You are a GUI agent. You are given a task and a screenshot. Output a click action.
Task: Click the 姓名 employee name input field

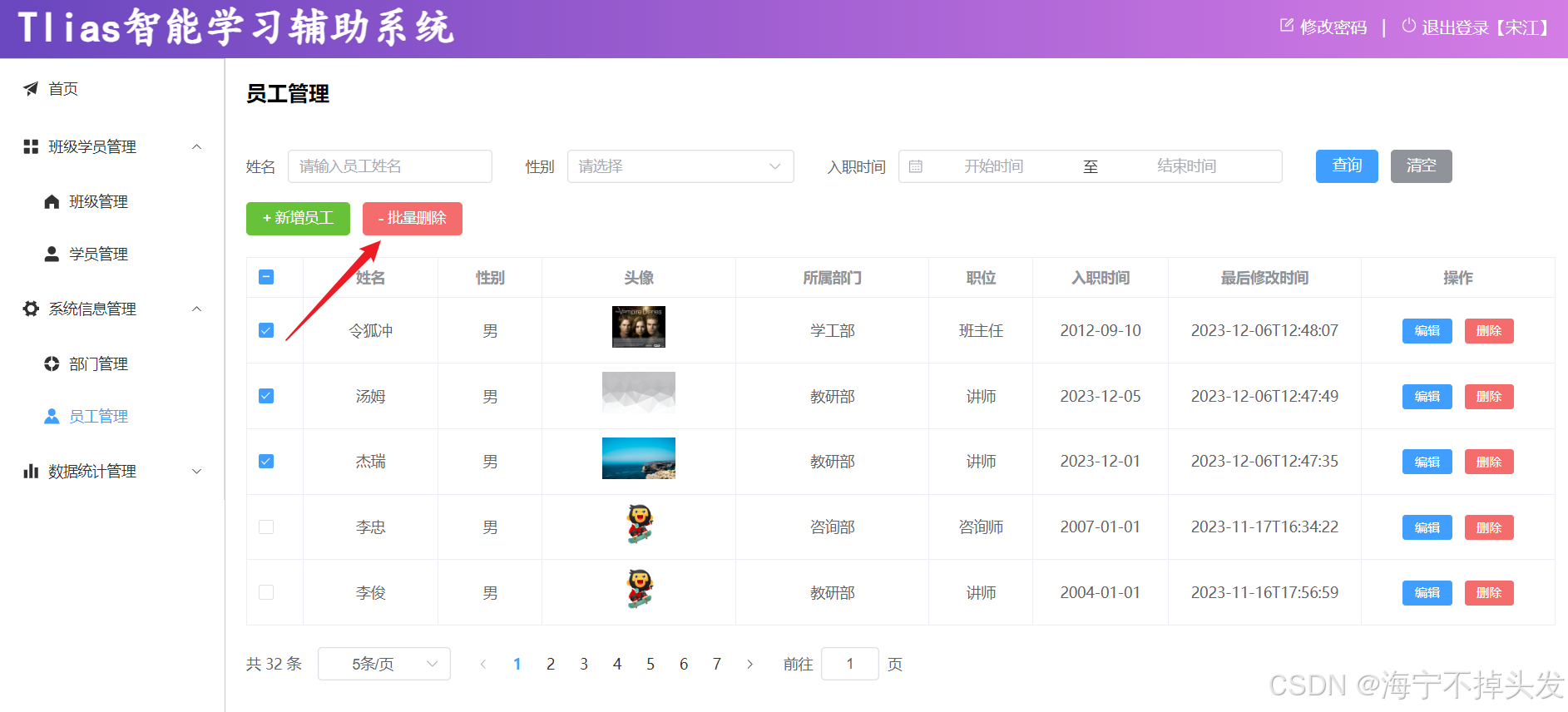click(x=390, y=166)
